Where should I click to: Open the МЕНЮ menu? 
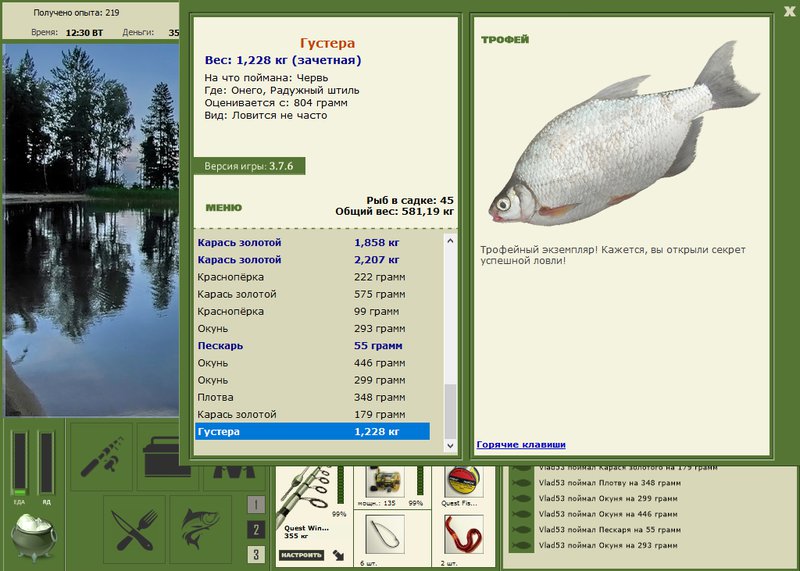(223, 208)
